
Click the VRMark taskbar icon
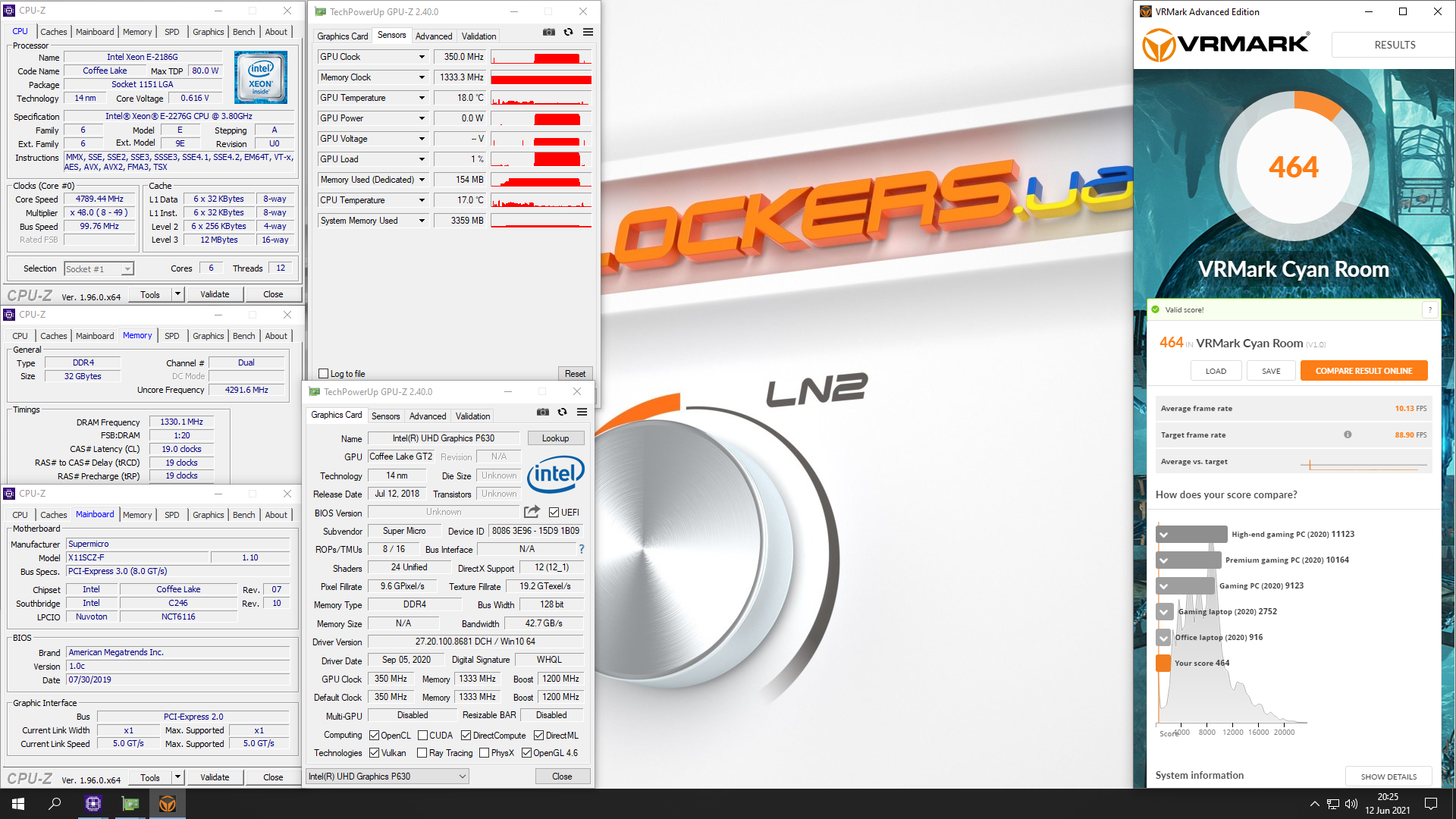[x=168, y=804]
